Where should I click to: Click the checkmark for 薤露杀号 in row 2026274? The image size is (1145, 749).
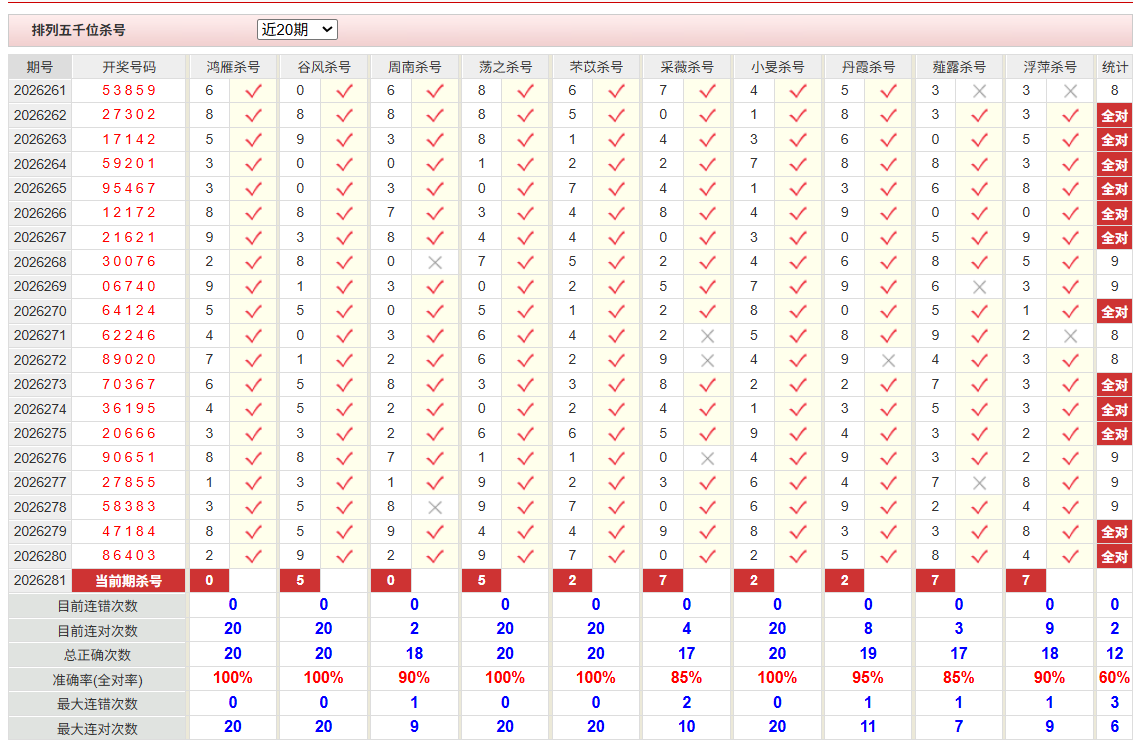click(x=979, y=410)
